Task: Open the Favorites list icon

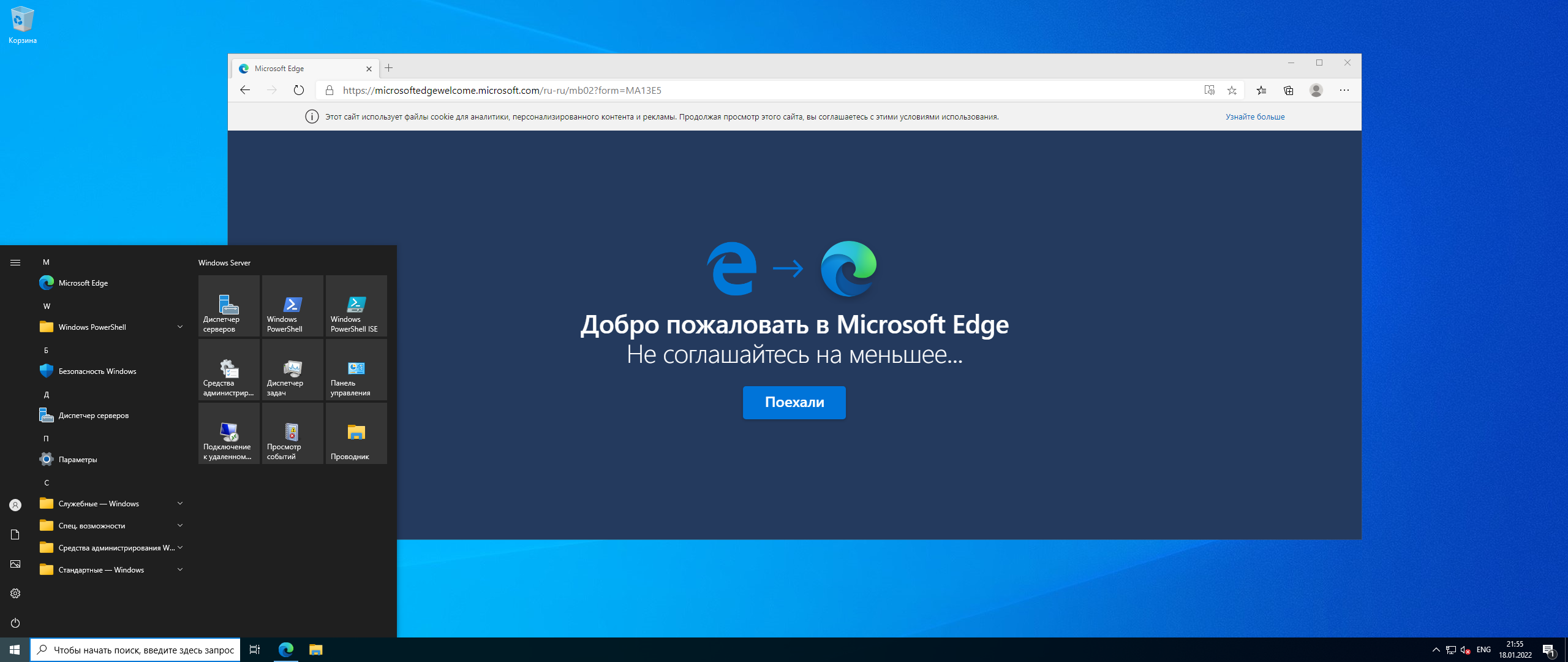Action: (1262, 90)
